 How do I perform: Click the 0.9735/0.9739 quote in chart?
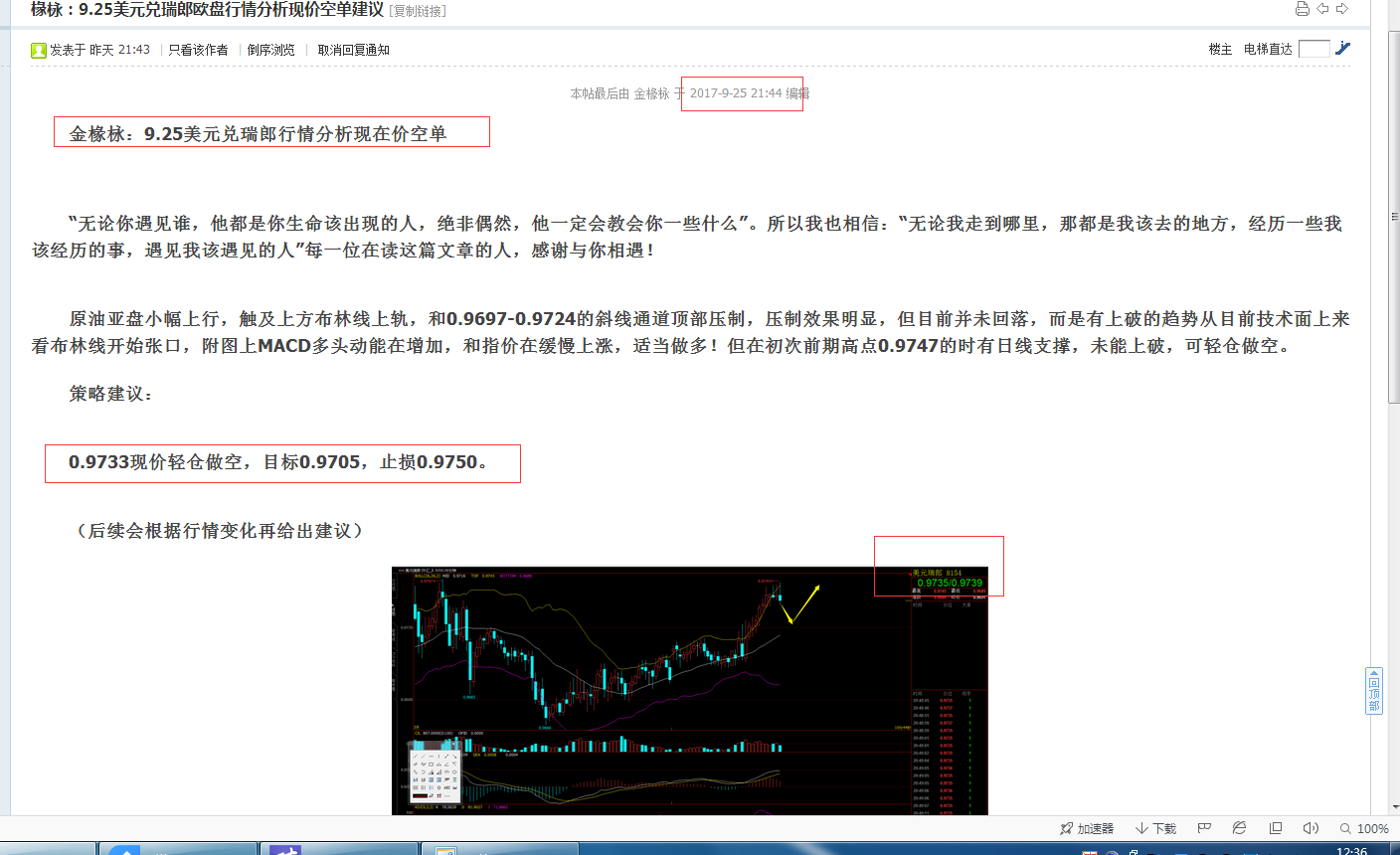click(950, 583)
